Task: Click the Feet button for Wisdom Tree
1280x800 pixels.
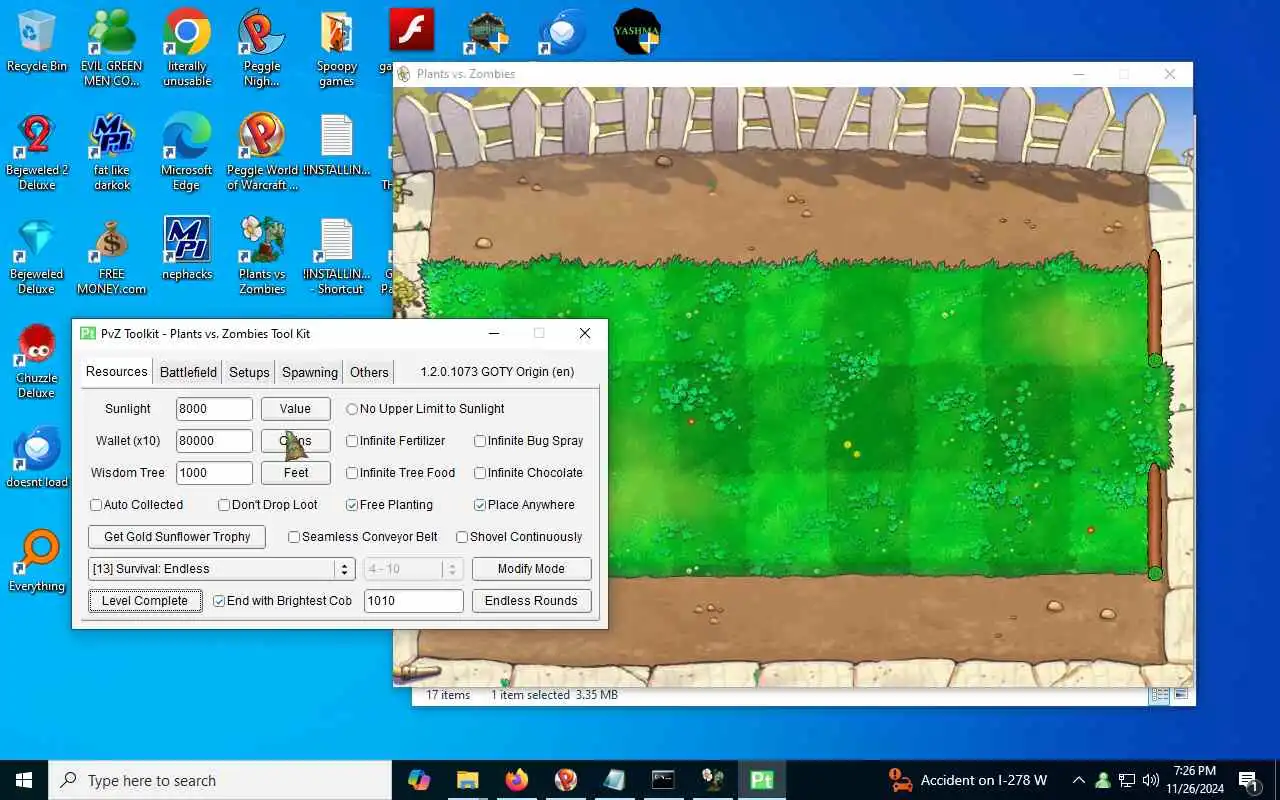Action: click(295, 473)
